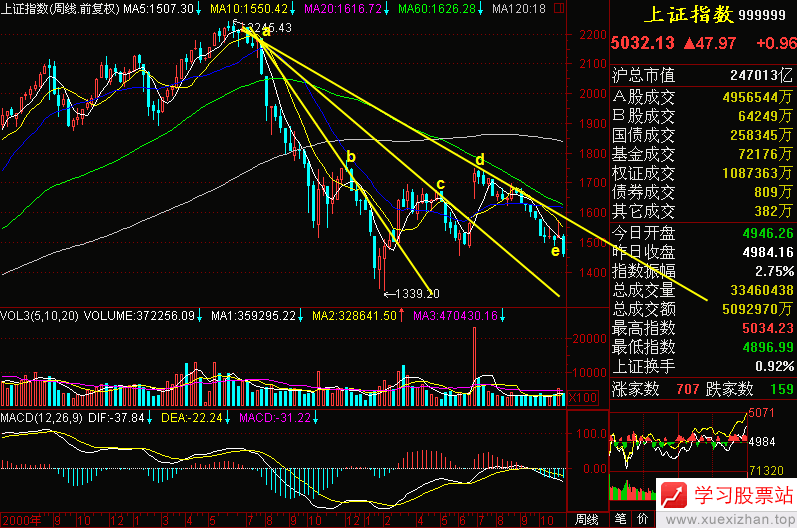
Task: Switch to the 价 tab
Action: click(642, 519)
